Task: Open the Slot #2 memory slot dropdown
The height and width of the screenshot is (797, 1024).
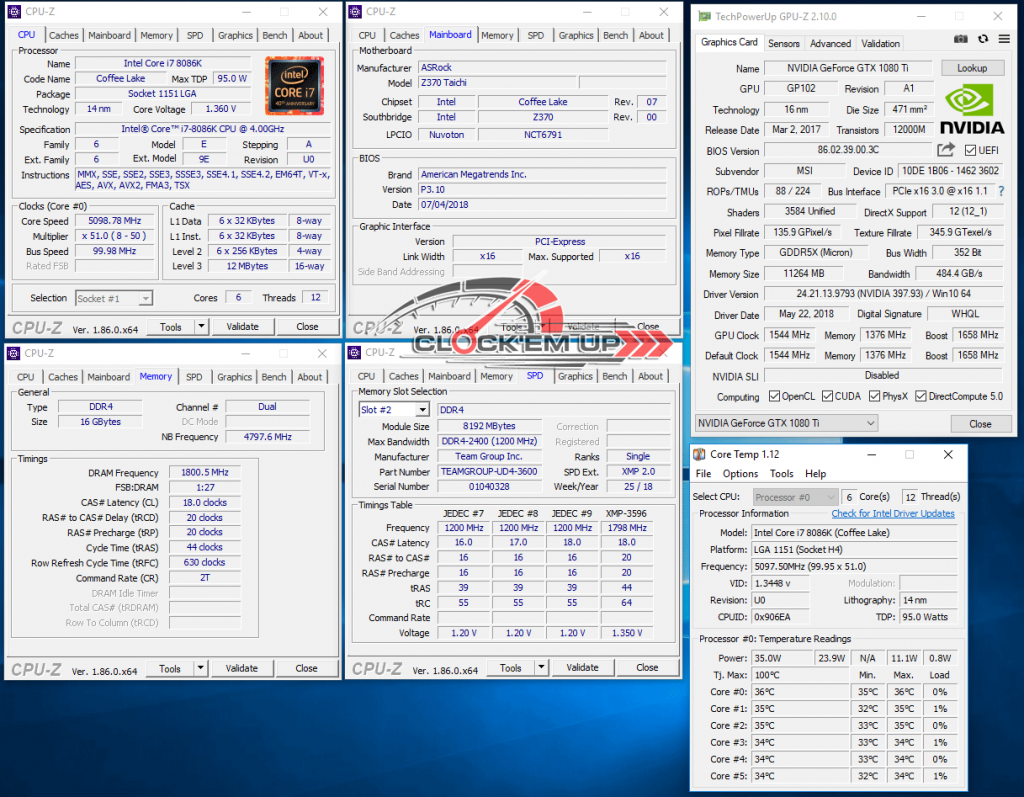Action: click(x=421, y=410)
